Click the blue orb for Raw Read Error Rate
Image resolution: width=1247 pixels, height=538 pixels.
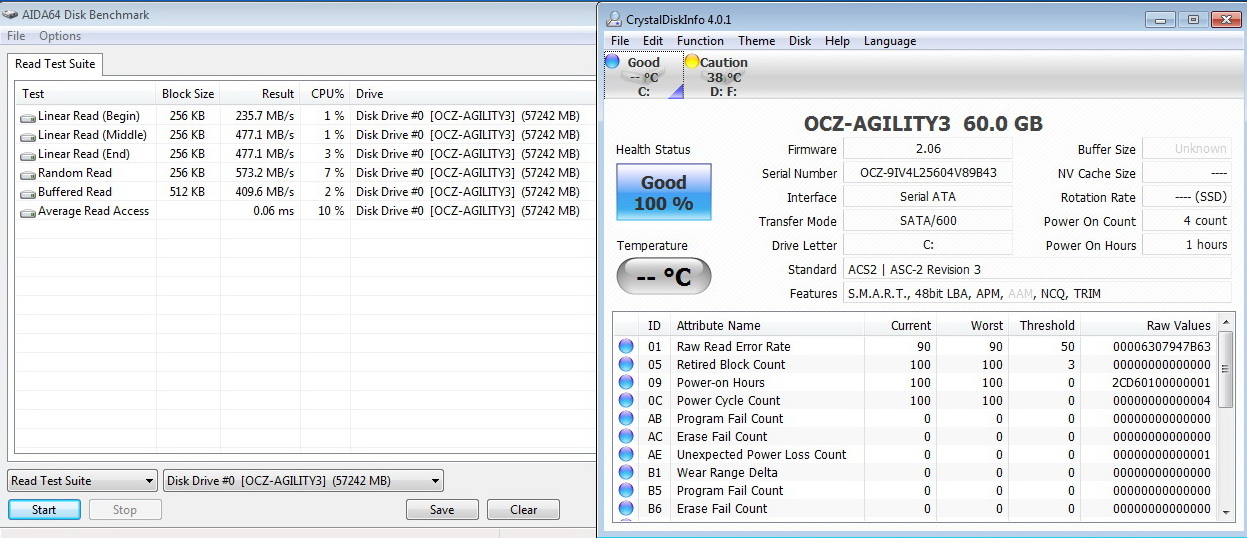pyautogui.click(x=626, y=347)
